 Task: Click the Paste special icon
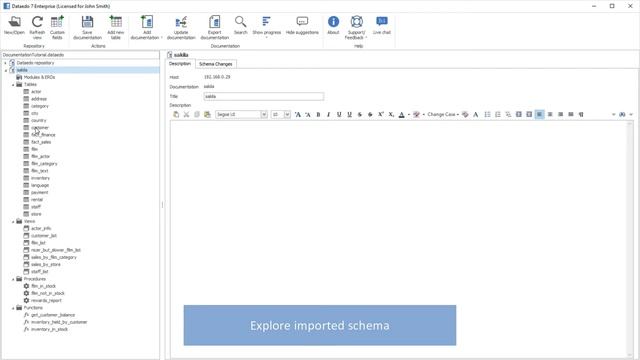click(207, 115)
